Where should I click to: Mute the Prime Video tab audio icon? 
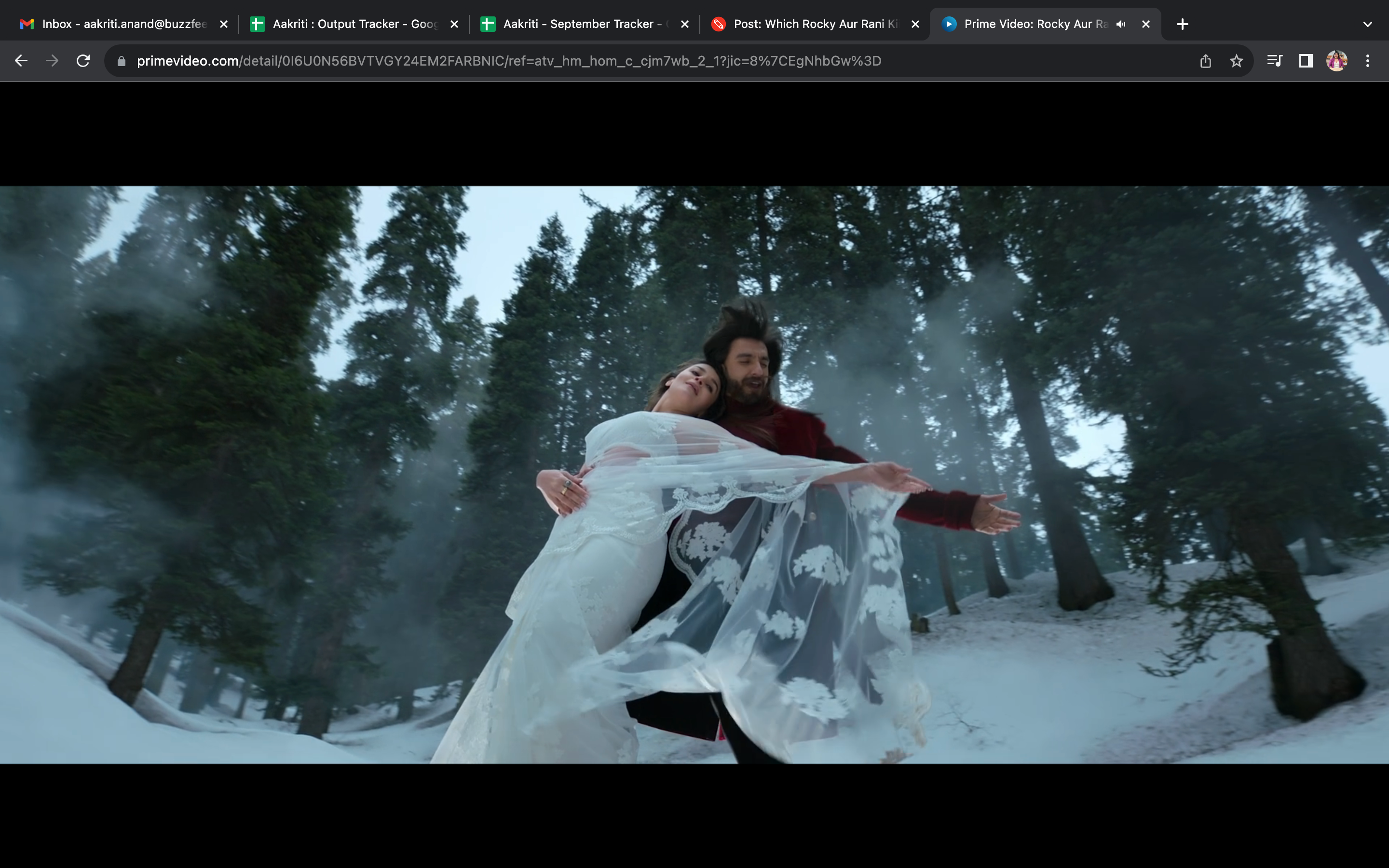tap(1121, 24)
